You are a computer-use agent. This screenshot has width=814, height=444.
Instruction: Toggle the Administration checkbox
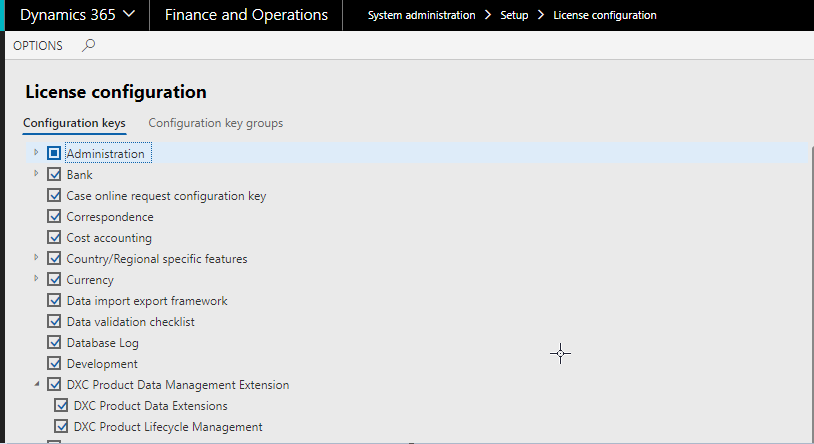pos(54,153)
